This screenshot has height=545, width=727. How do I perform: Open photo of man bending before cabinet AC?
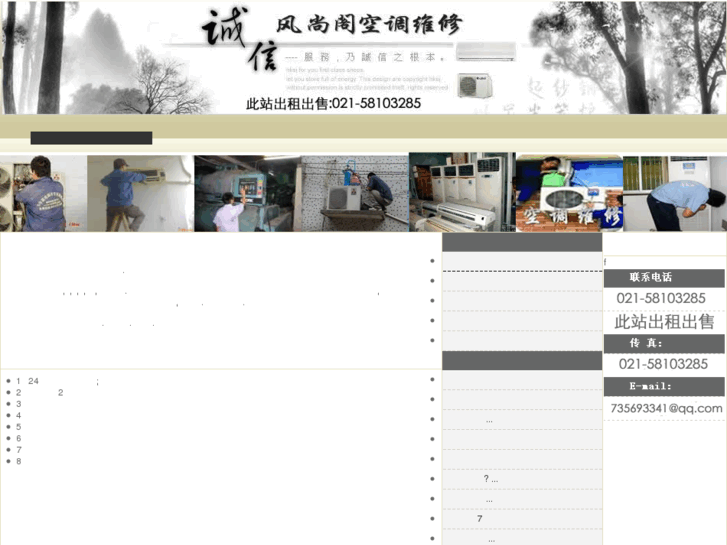coord(675,193)
